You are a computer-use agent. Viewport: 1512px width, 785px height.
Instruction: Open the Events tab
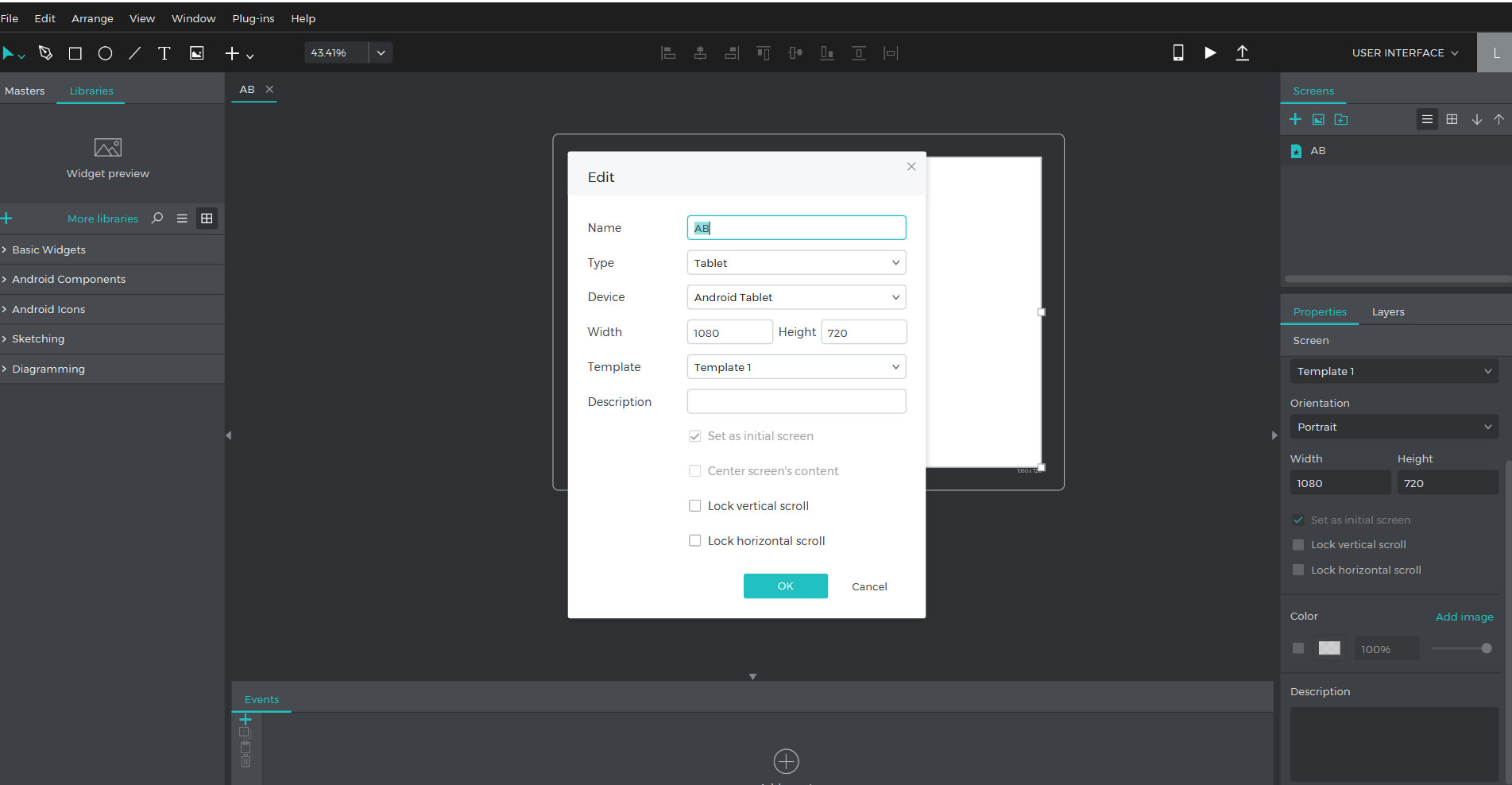coord(261,699)
